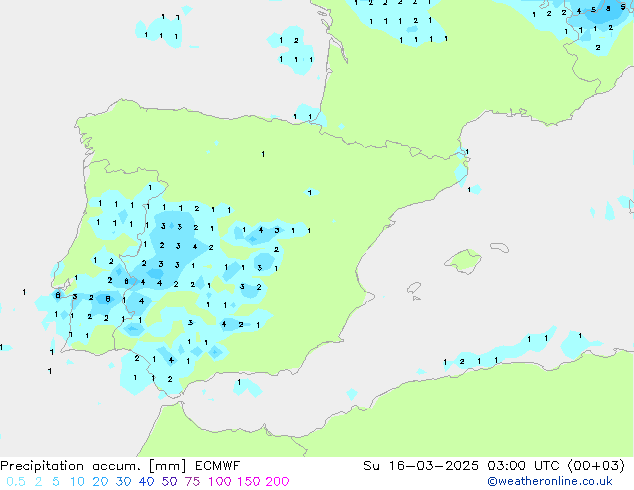Click the 200 mm legend value
The height and width of the screenshot is (490, 634).
point(278,481)
